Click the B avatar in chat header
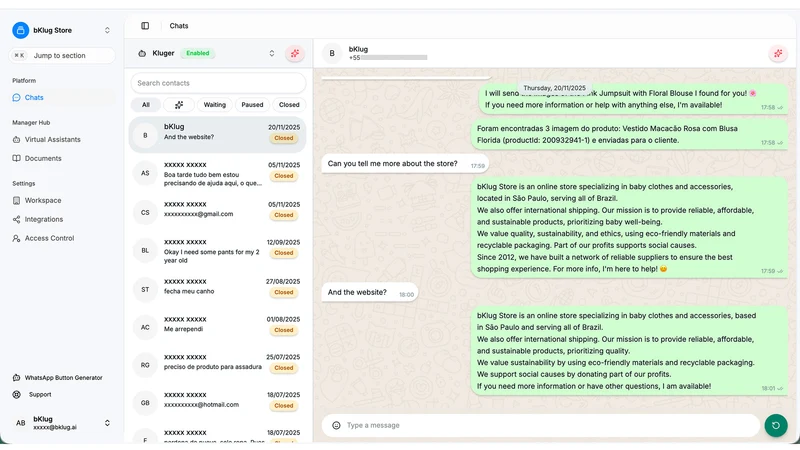 [332, 53]
